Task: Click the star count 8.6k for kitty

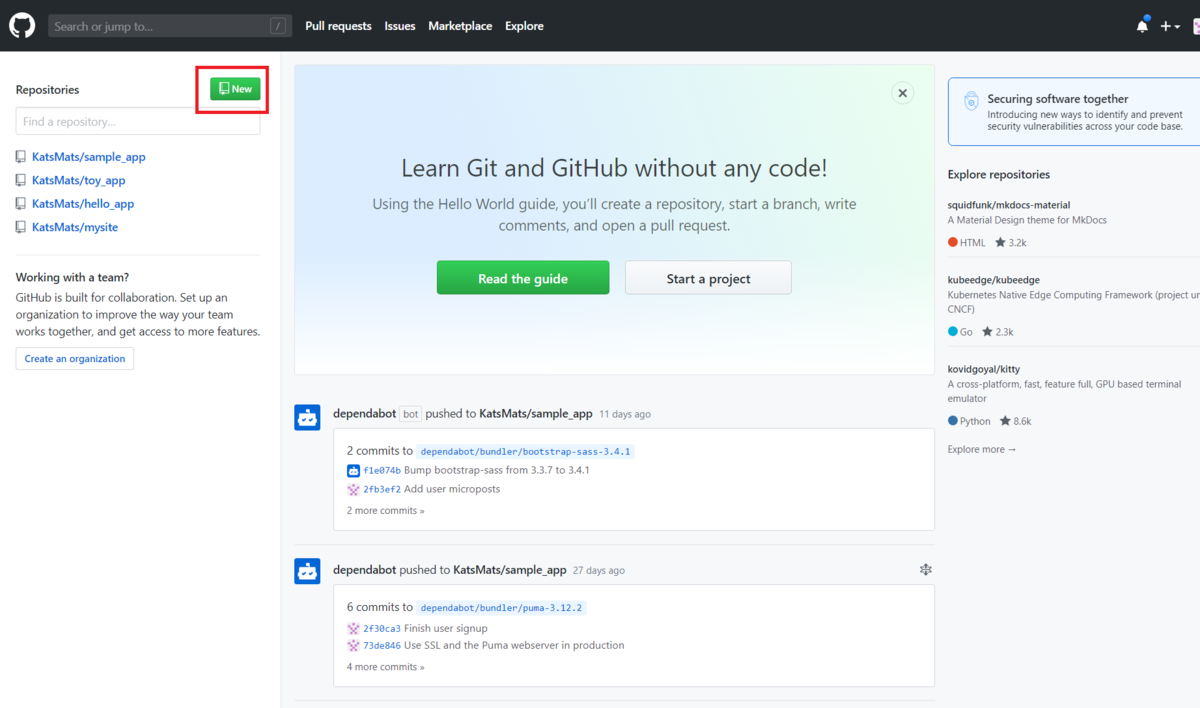Action: (x=1015, y=421)
